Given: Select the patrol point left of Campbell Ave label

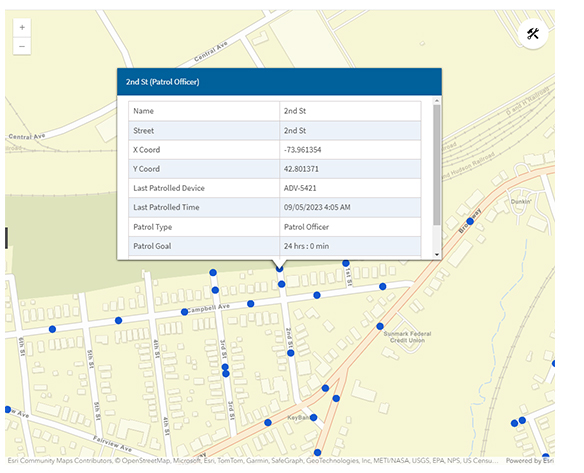Looking at the screenshot, I should point(184,312).
